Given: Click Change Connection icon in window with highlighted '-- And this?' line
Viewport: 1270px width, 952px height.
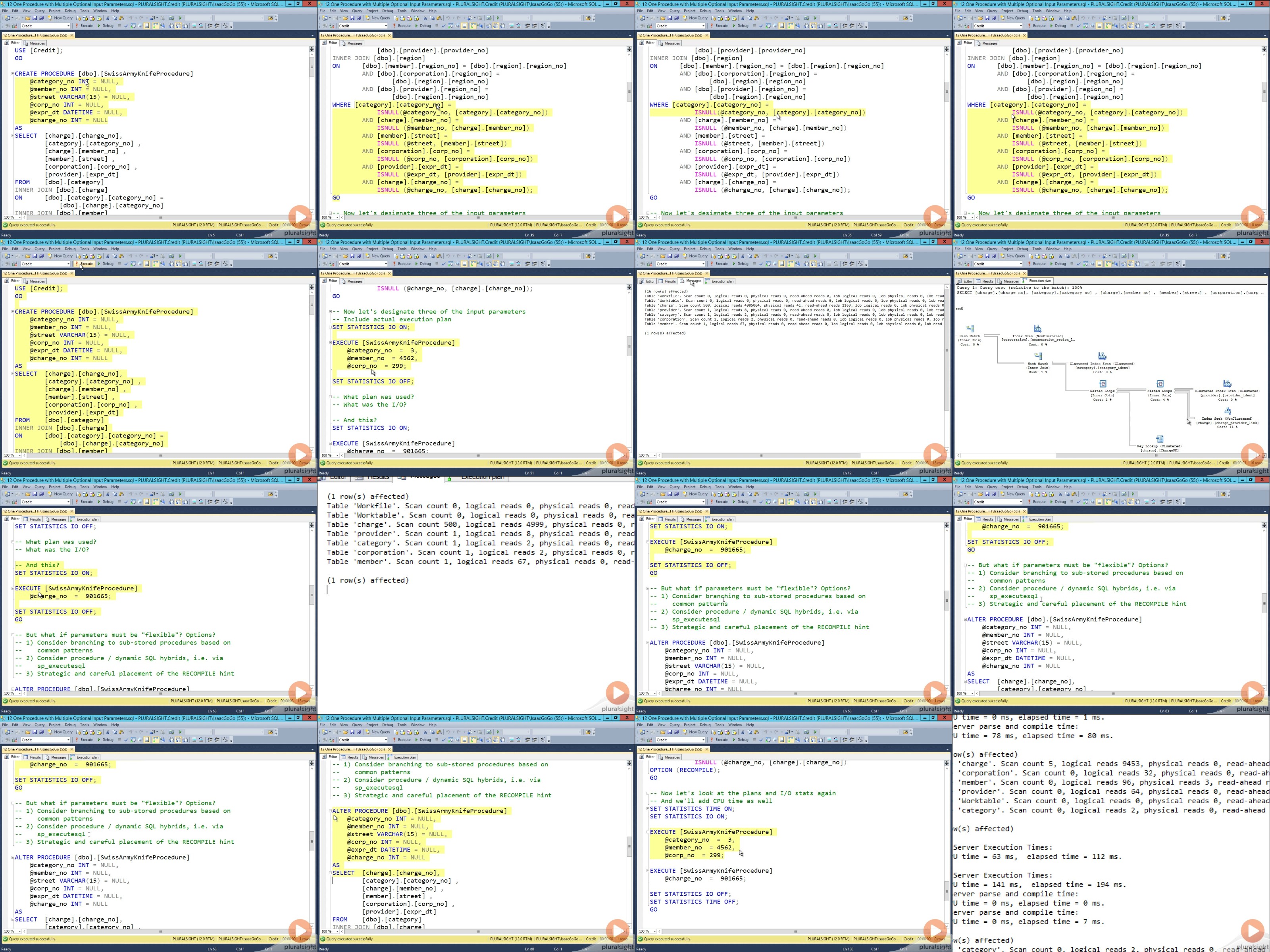Looking at the screenshot, I should (15, 502).
